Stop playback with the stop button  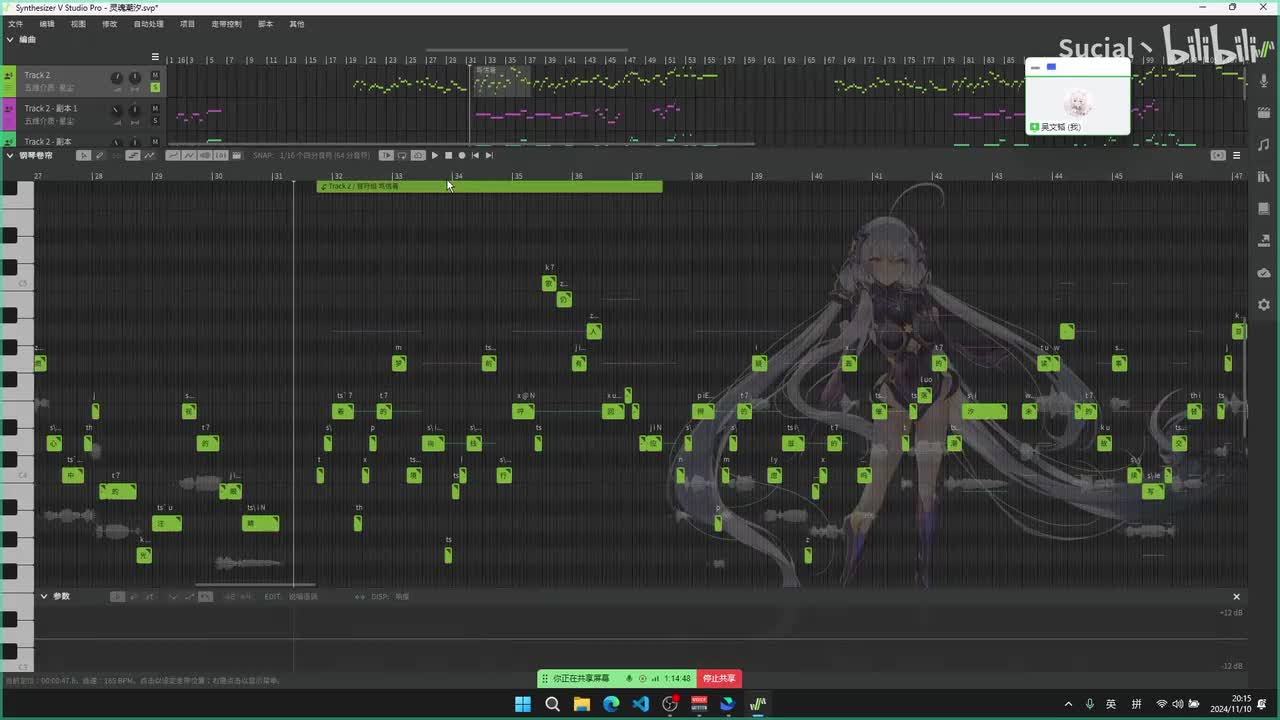pos(448,155)
